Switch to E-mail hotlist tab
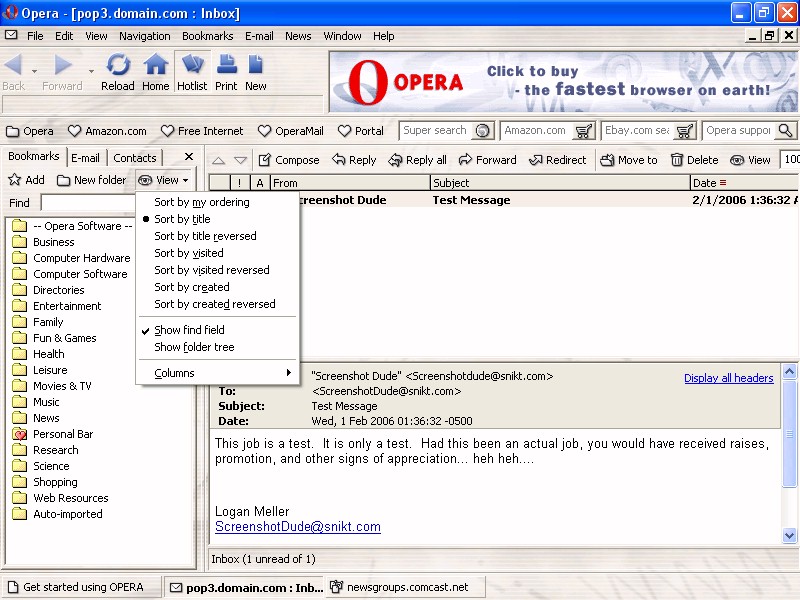 click(85, 158)
